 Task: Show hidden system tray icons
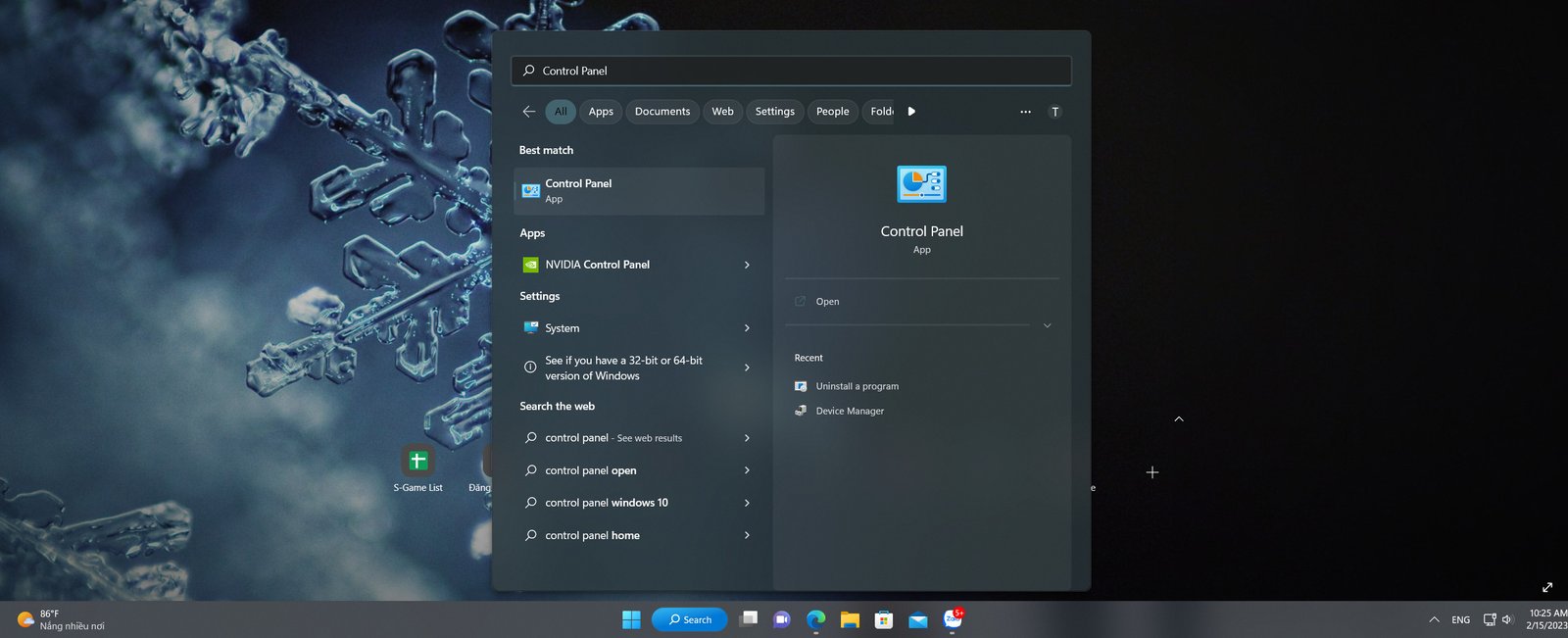[x=1434, y=619]
